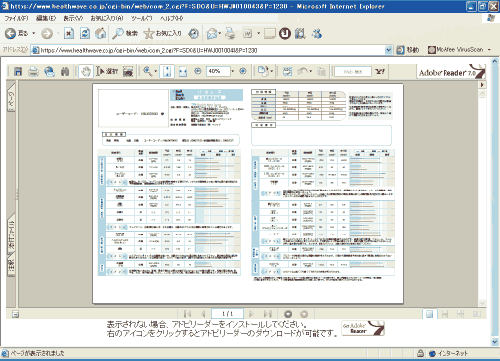Open the 40% zoom level dropdown
The width and height of the screenshot is (500, 361).
click(x=233, y=71)
